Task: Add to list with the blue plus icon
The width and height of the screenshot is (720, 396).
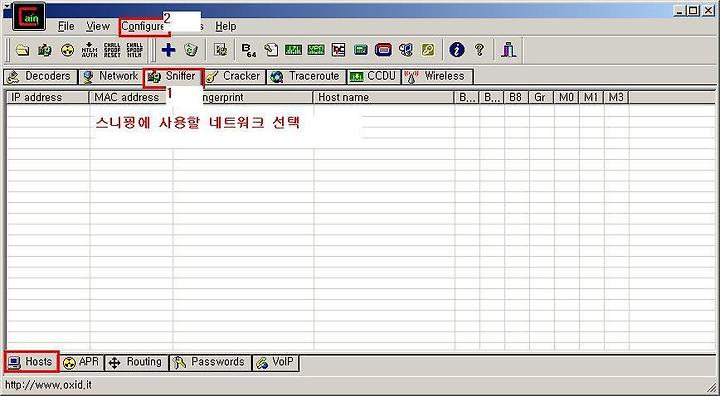Action: [x=169, y=50]
